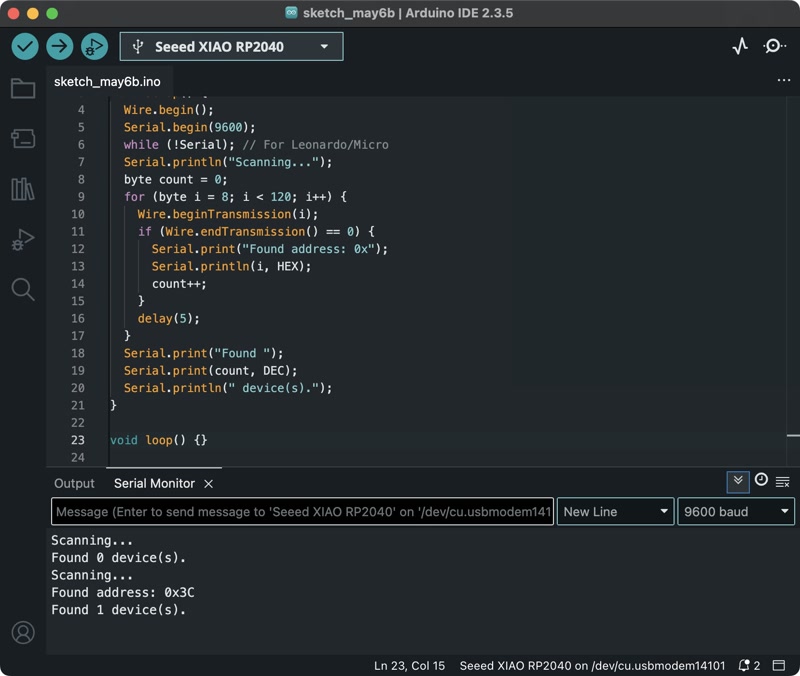Open the Search panel in the sidebar
Viewport: 800px width, 676px height.
coord(23,289)
